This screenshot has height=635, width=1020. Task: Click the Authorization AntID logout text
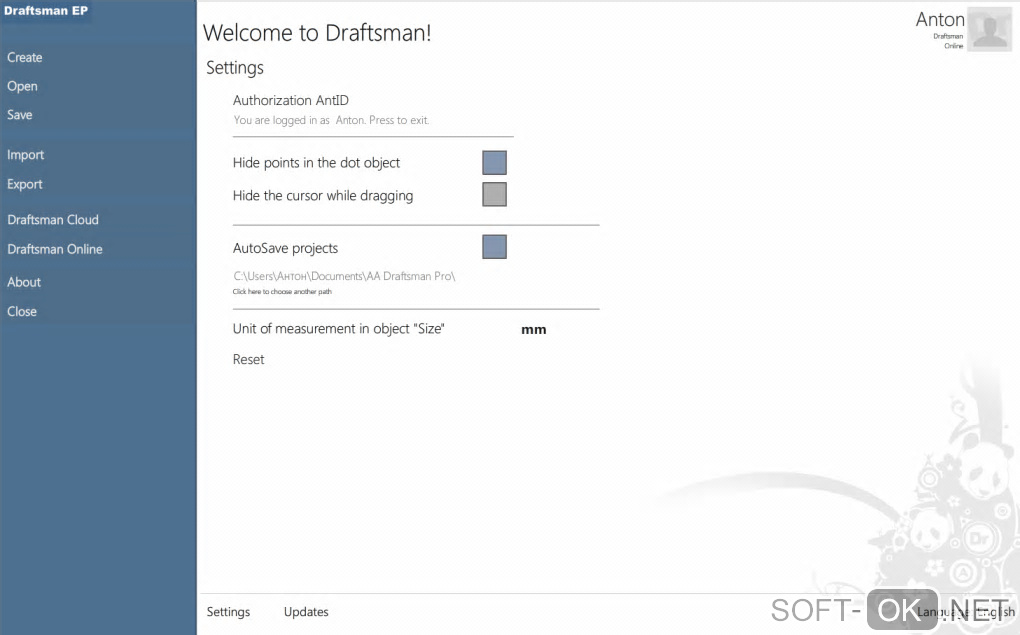[331, 120]
